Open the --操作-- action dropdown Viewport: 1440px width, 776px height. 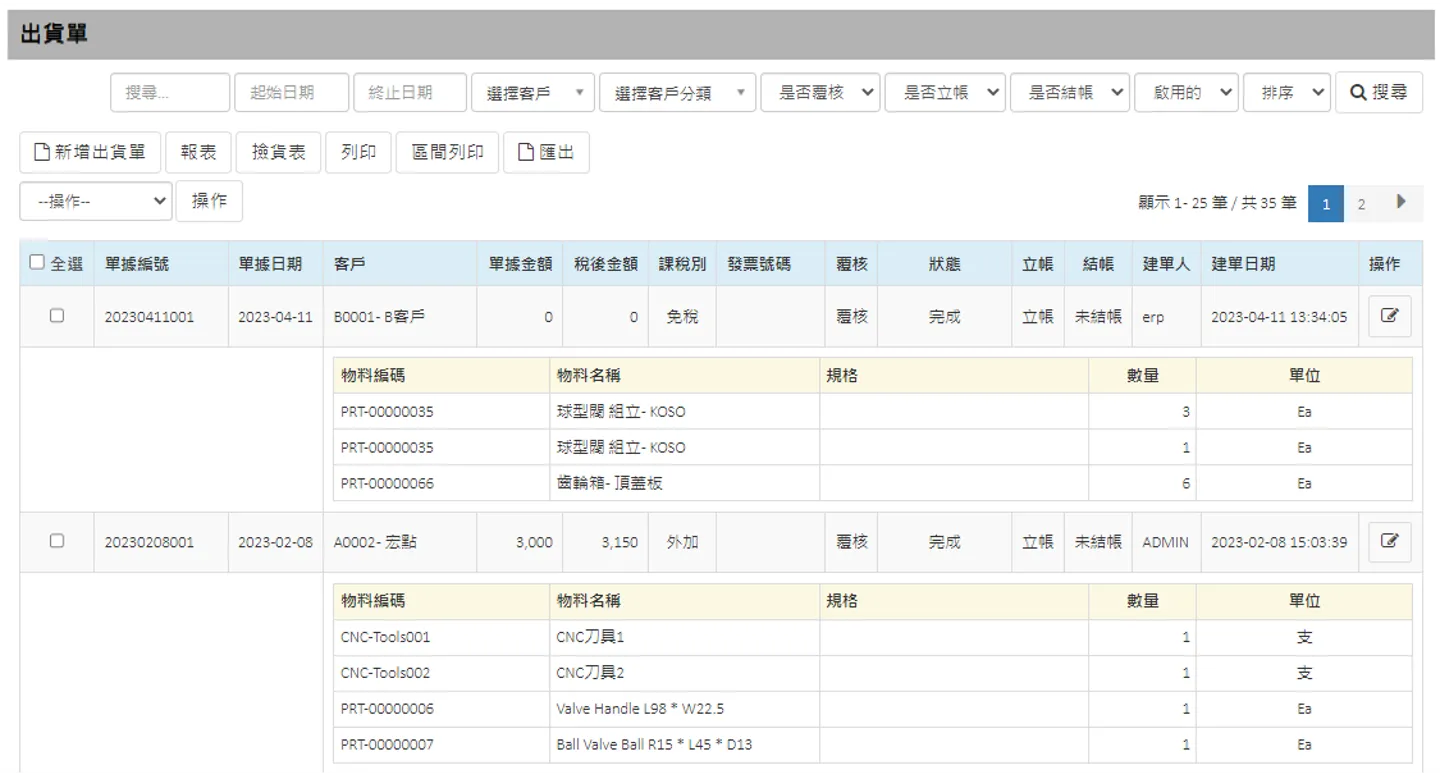pyautogui.click(x=96, y=201)
